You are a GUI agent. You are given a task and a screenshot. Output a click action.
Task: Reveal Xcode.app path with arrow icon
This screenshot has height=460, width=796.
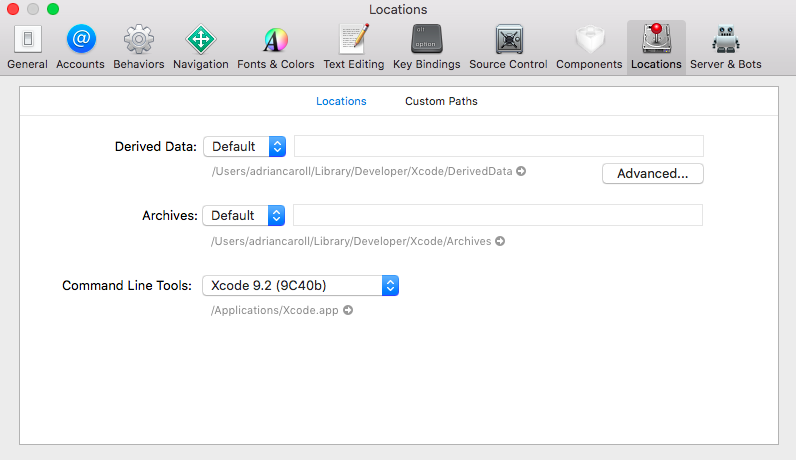click(x=348, y=310)
